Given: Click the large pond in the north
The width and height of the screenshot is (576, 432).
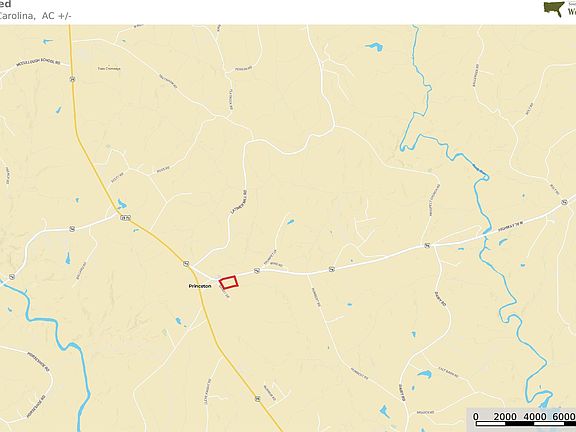Looking at the screenshot, I should (374, 47).
